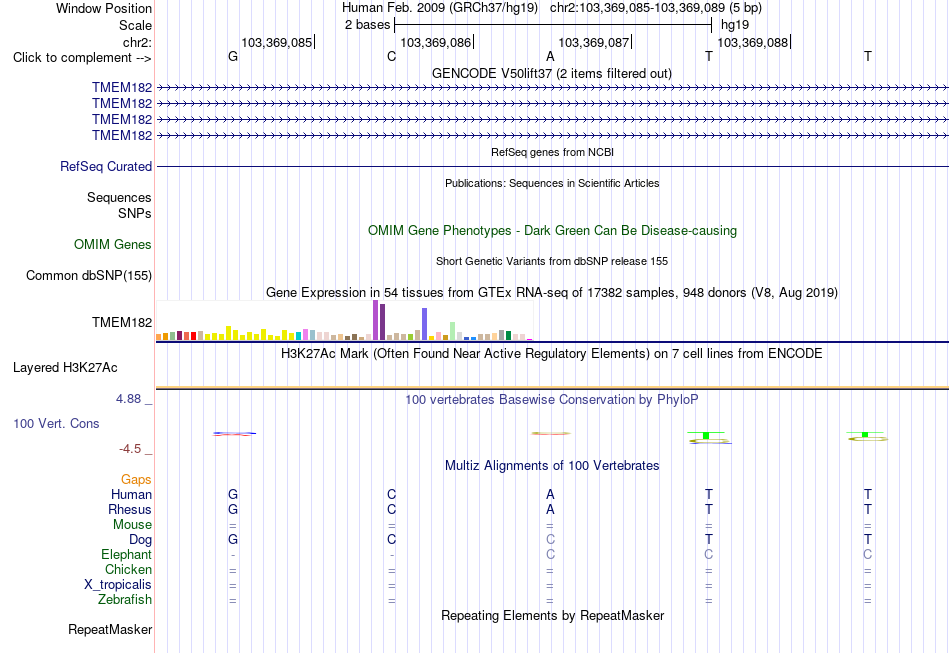Open the RefSeq Curated track label
Viewport: 950px width, 653px height.
coord(106,167)
